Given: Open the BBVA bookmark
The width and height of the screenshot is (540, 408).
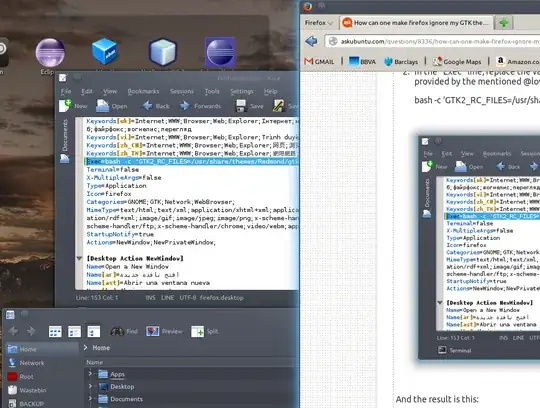Looking at the screenshot, I should pos(362,62).
